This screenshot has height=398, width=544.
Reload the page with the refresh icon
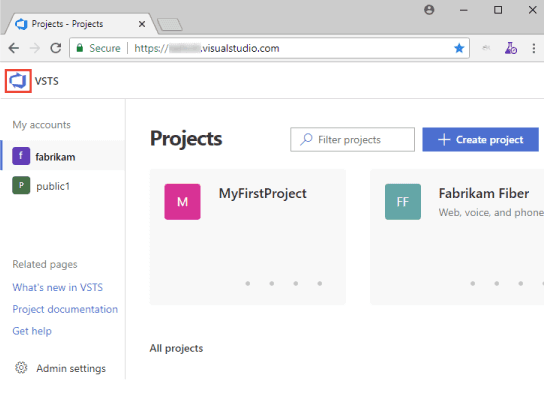[x=56, y=48]
